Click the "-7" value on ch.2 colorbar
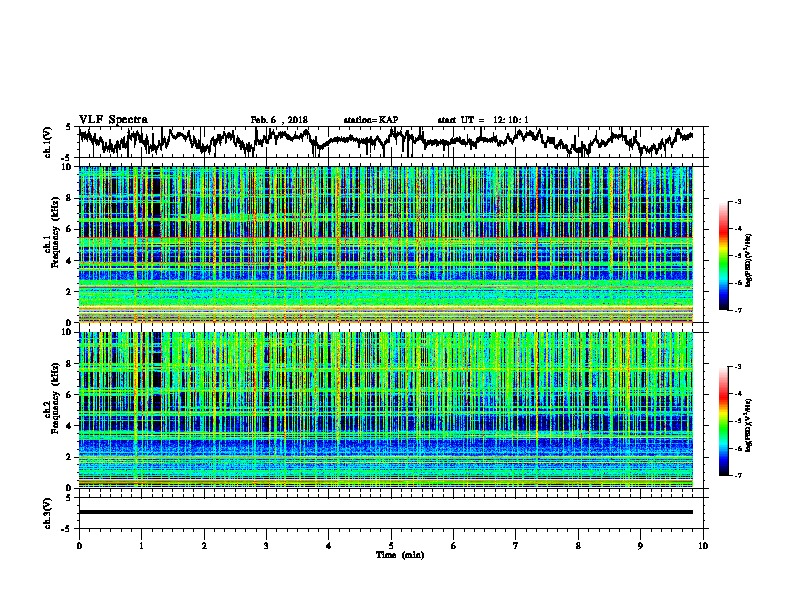 (x=737, y=475)
